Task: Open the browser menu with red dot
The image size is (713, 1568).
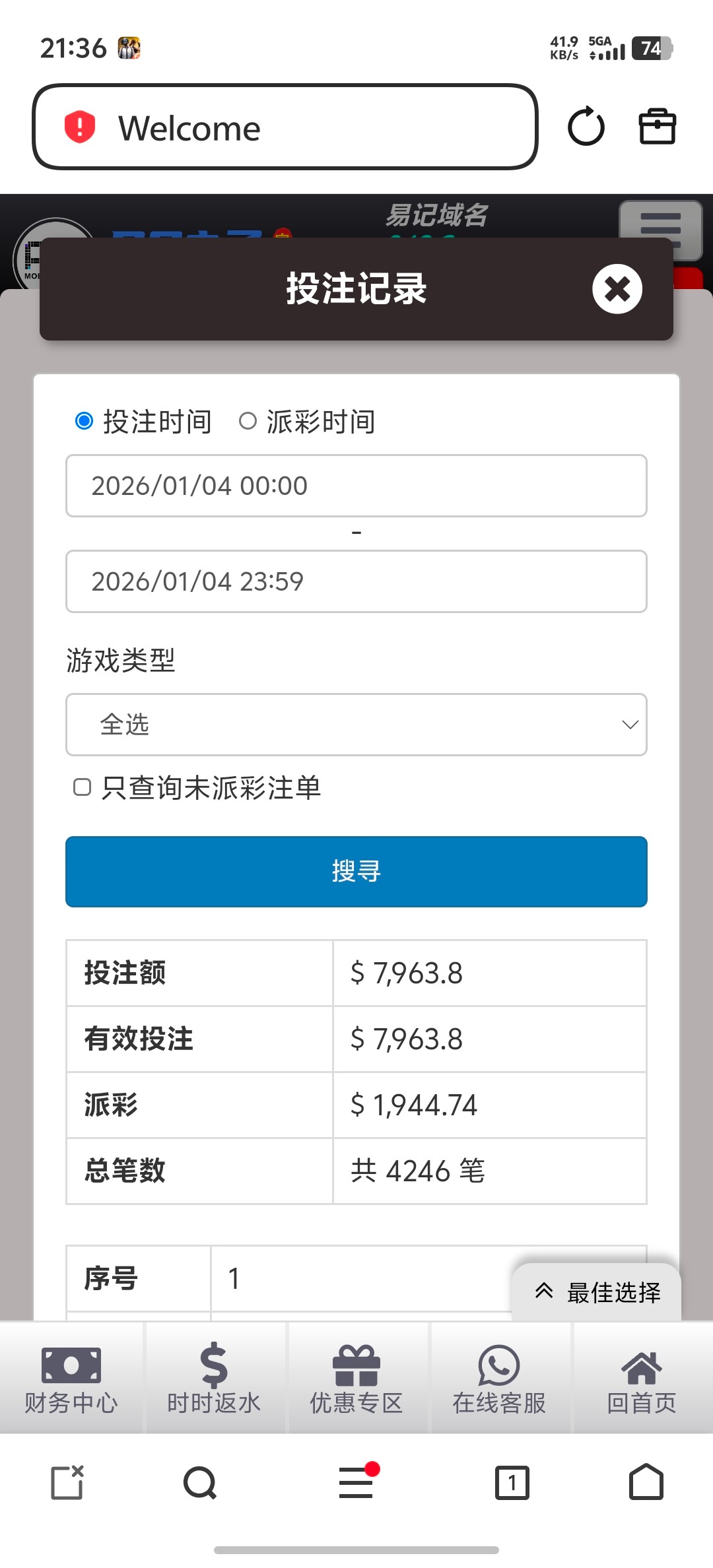Action: [357, 1482]
